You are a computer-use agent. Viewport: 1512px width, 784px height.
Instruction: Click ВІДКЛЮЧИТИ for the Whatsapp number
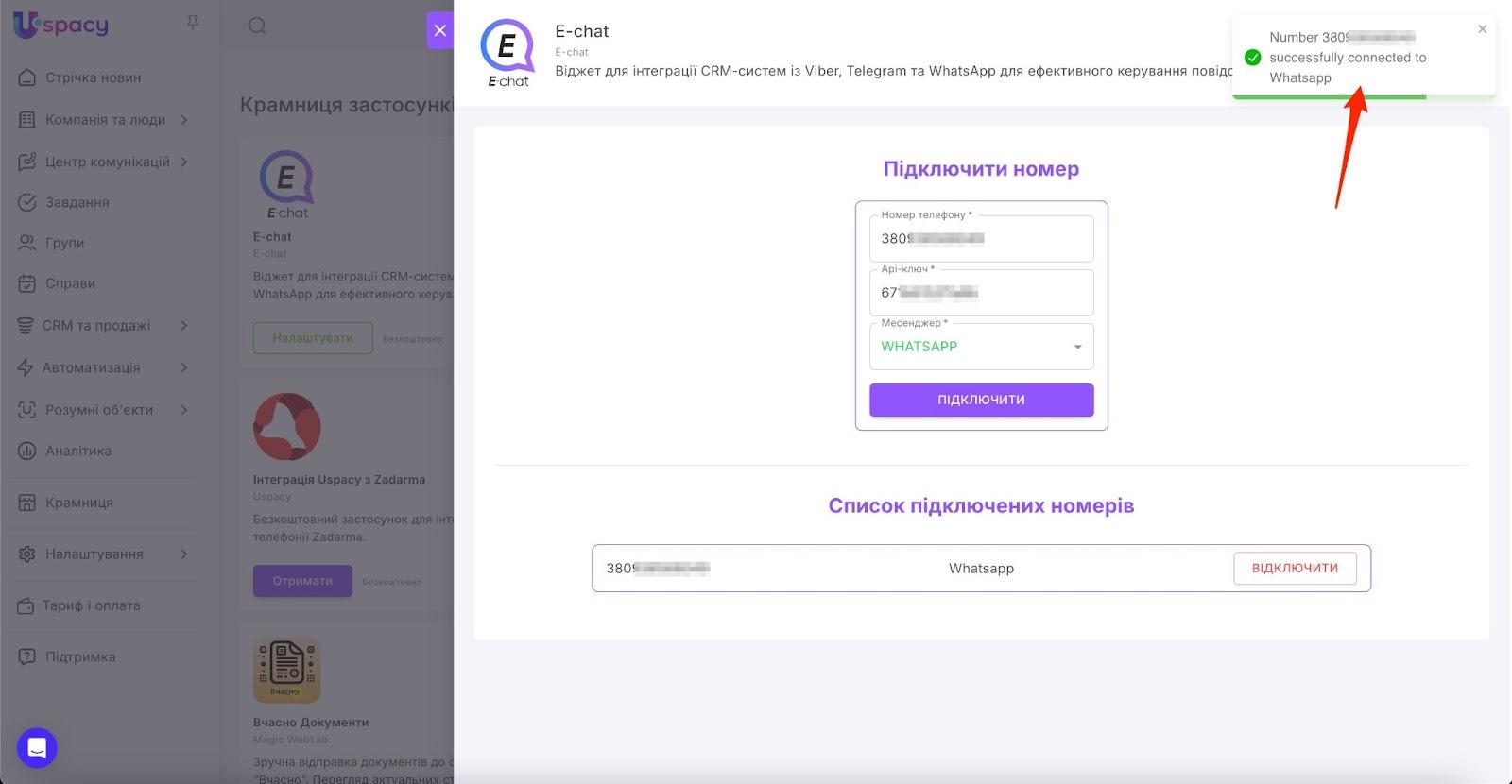(x=1295, y=569)
